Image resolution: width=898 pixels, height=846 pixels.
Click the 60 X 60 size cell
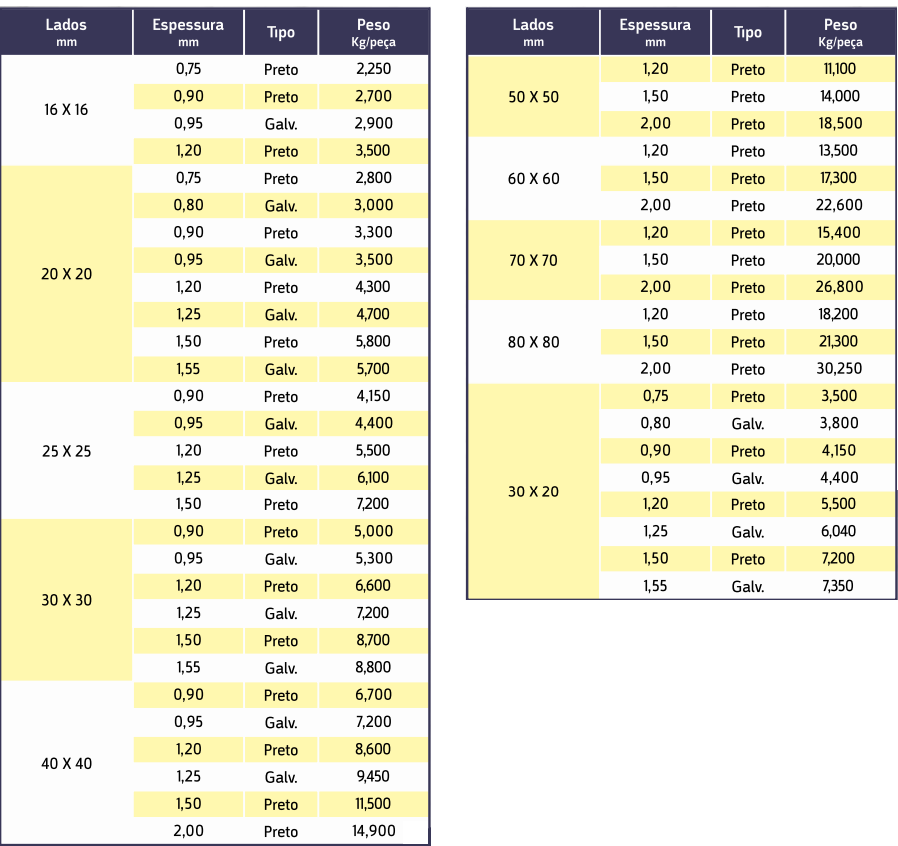533,179
